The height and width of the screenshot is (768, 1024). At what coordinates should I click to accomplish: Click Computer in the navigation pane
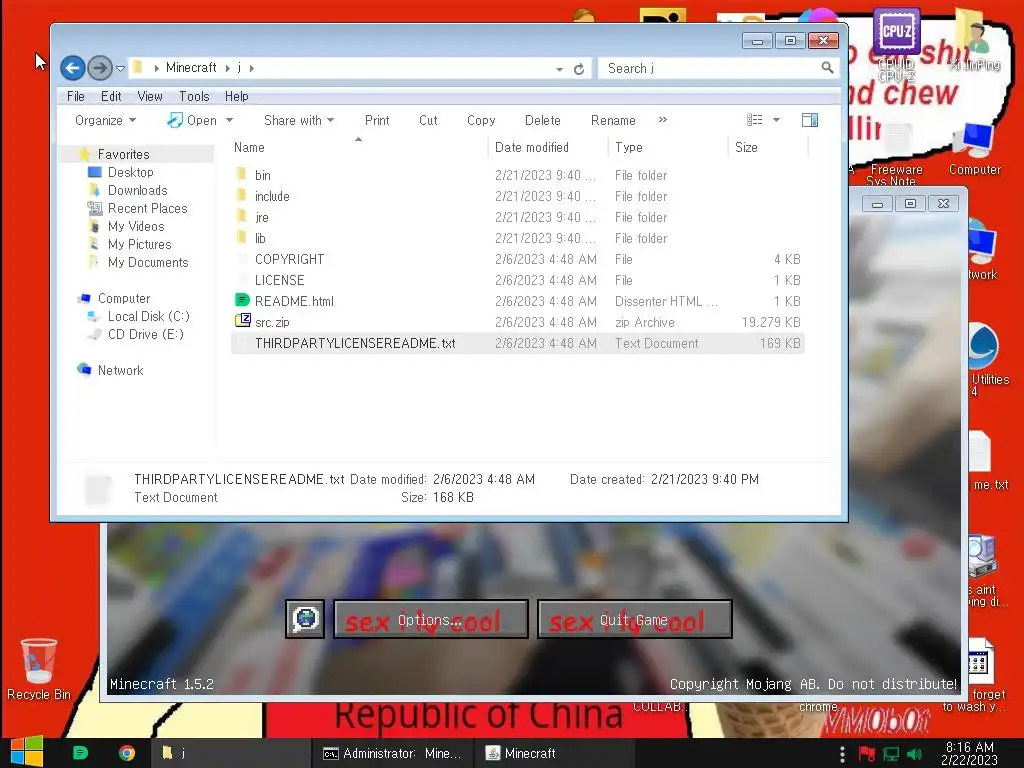point(123,298)
